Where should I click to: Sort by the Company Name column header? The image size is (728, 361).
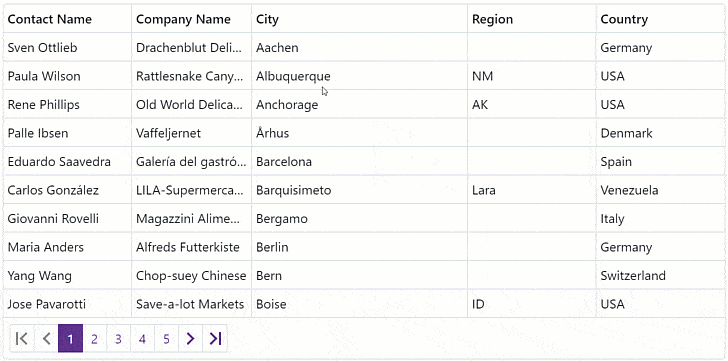(191, 19)
